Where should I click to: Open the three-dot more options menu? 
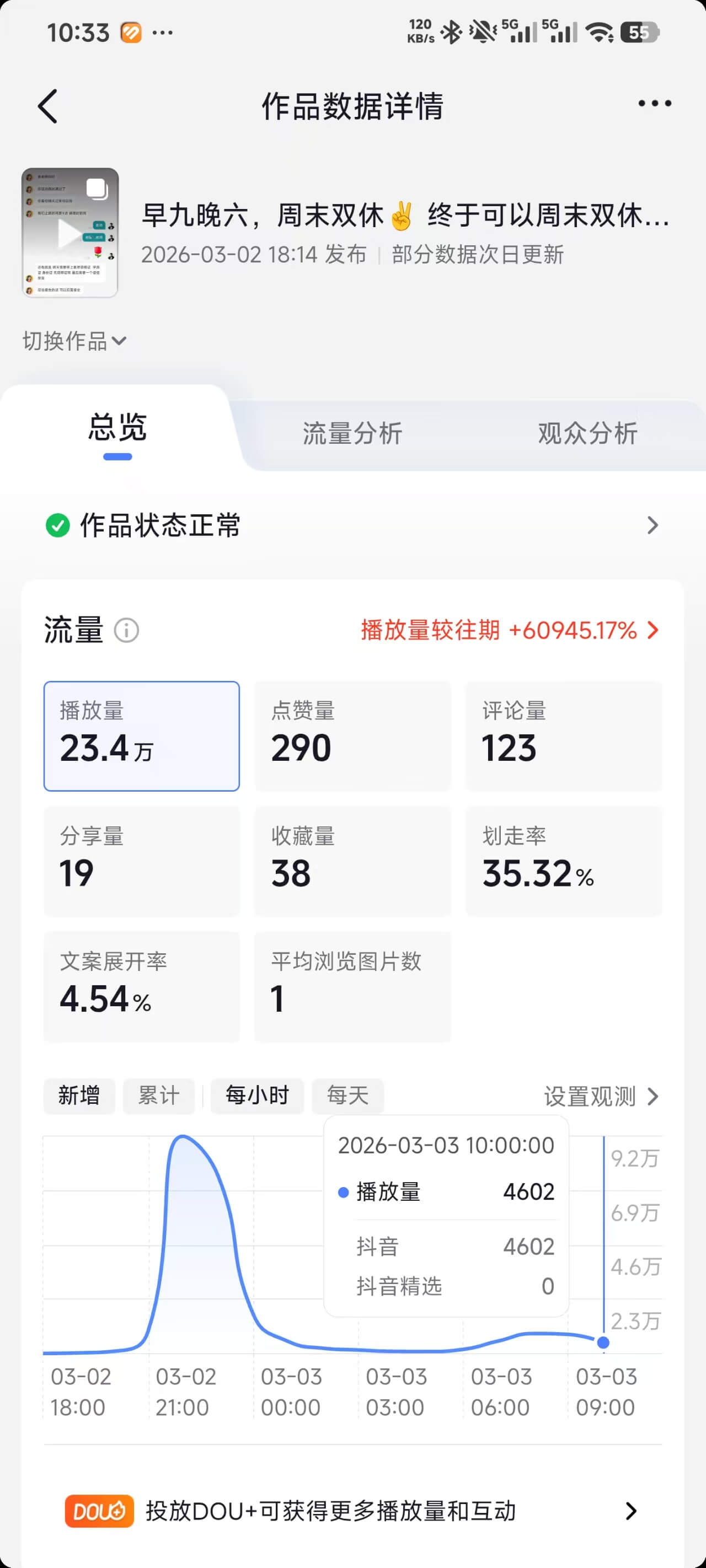click(654, 104)
